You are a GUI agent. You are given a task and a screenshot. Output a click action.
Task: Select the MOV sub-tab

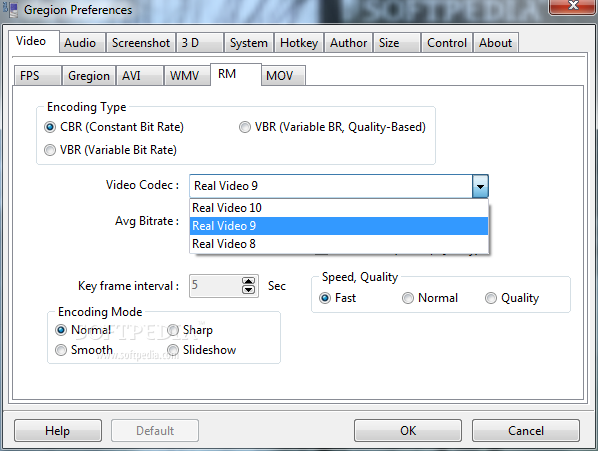[x=284, y=75]
